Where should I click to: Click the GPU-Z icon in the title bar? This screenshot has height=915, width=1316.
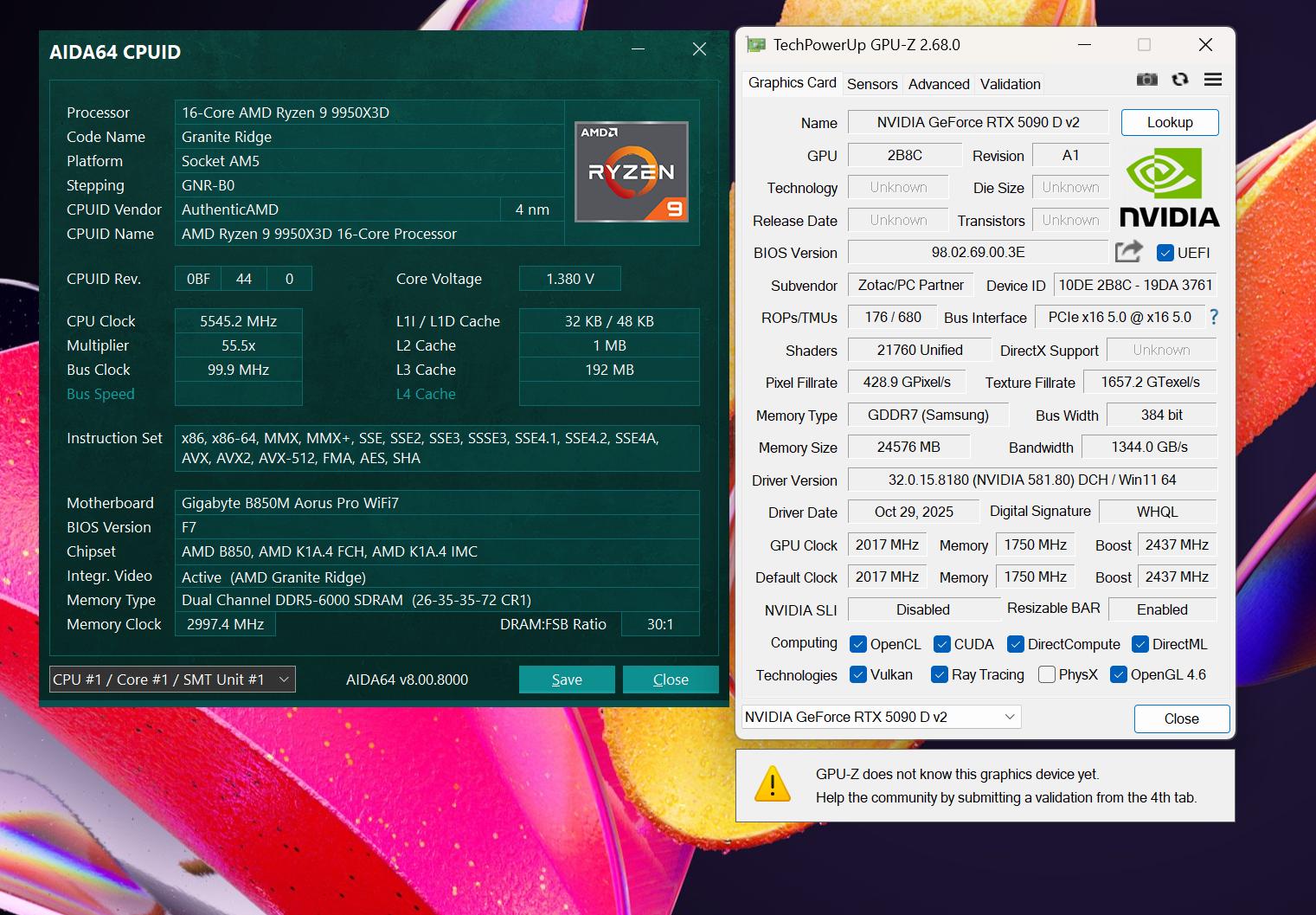point(757,43)
